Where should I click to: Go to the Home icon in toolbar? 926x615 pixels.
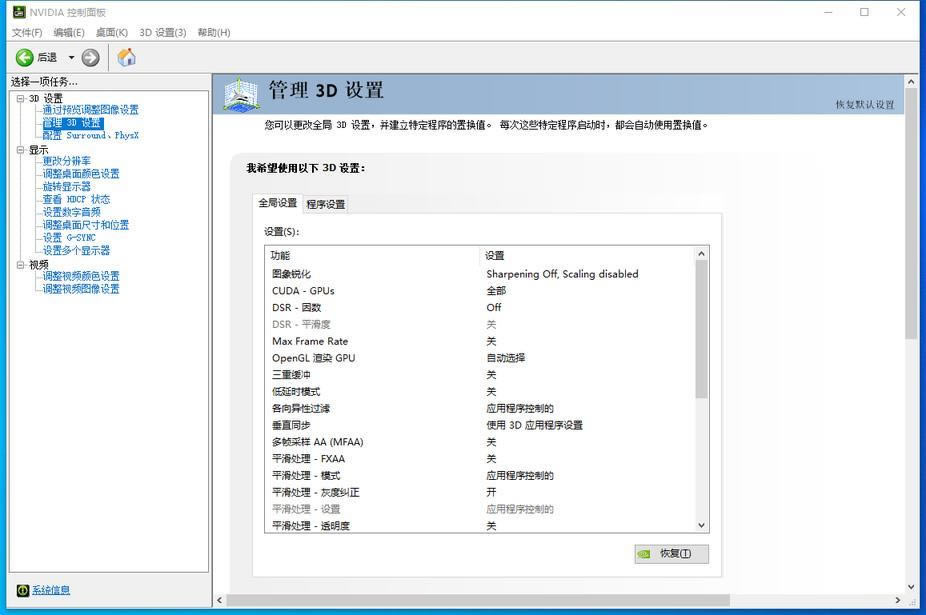[126, 57]
